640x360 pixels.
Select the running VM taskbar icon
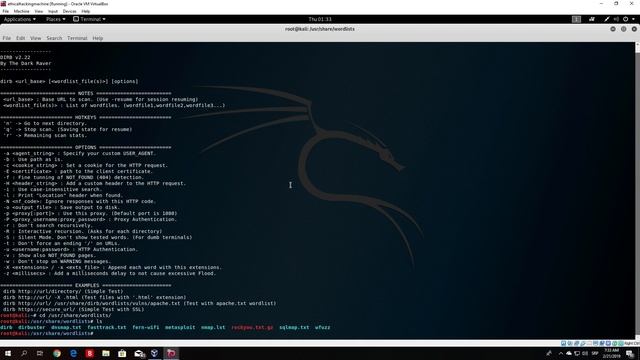[171, 353]
